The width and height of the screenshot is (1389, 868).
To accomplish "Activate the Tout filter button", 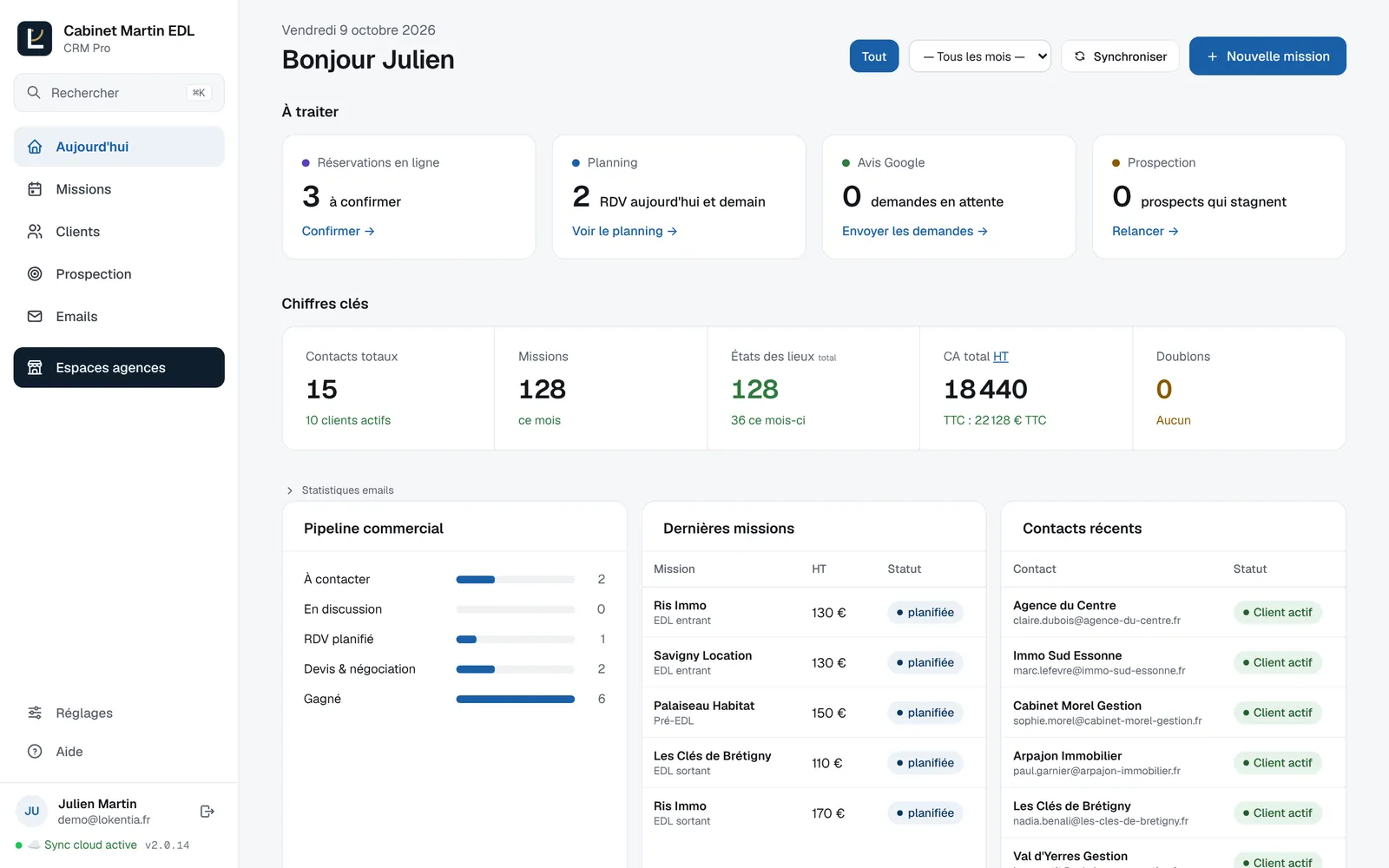I will coord(874,56).
